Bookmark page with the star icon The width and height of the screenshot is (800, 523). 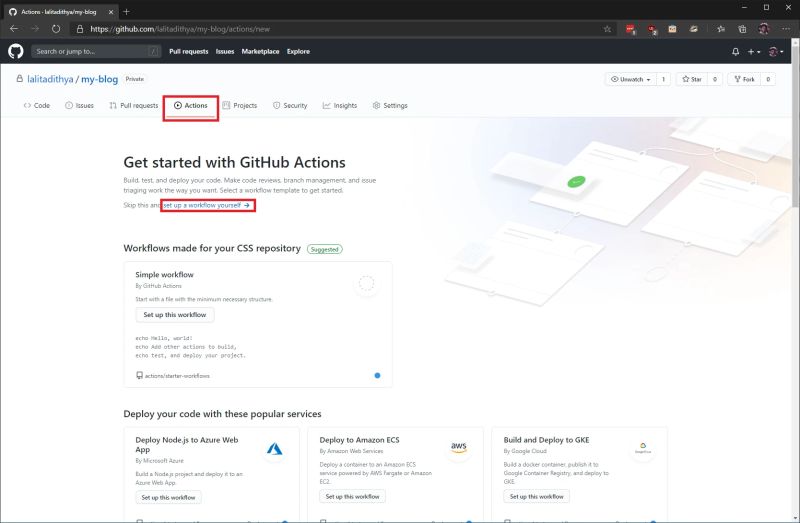click(607, 29)
